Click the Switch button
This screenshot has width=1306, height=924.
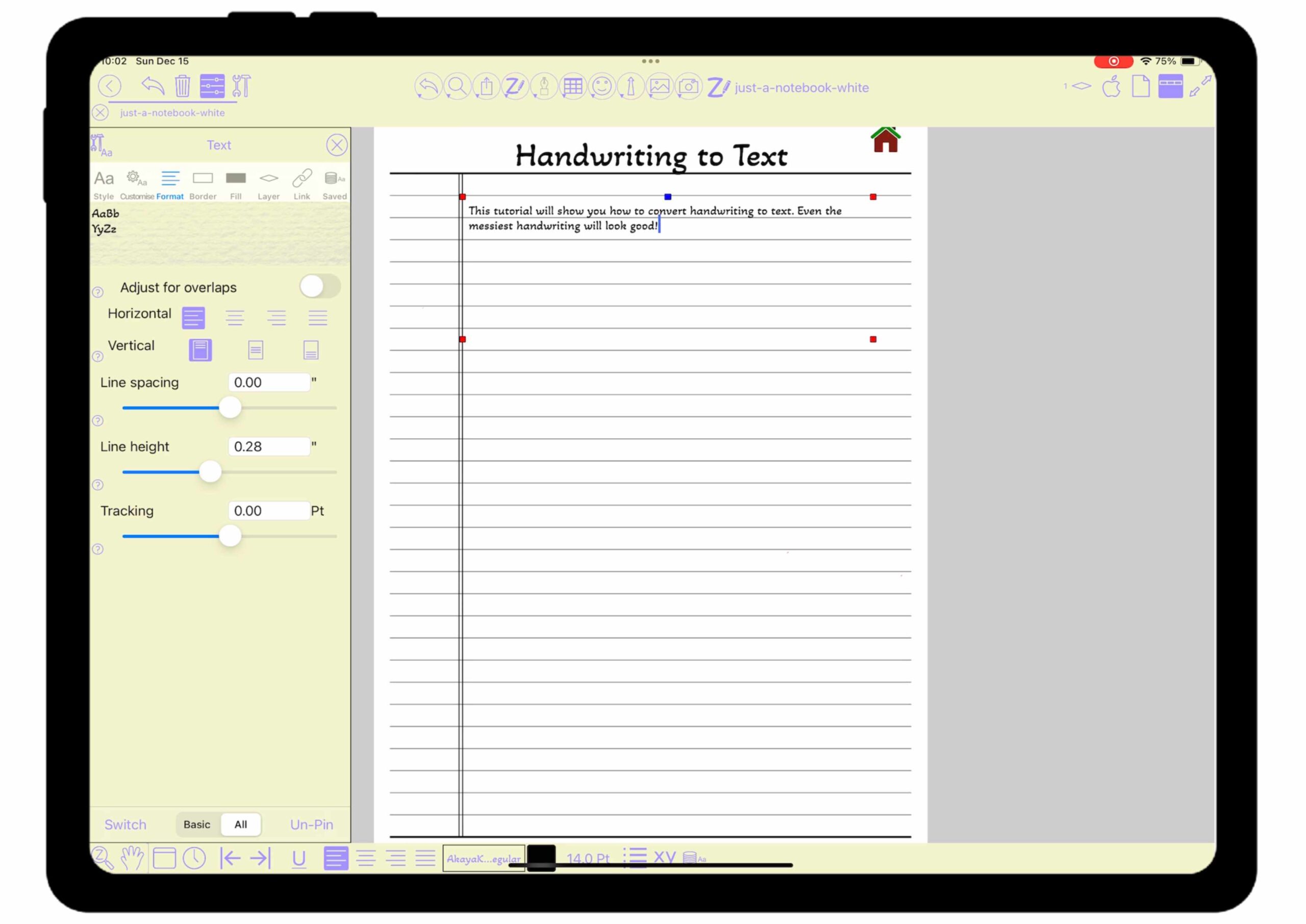pos(125,825)
